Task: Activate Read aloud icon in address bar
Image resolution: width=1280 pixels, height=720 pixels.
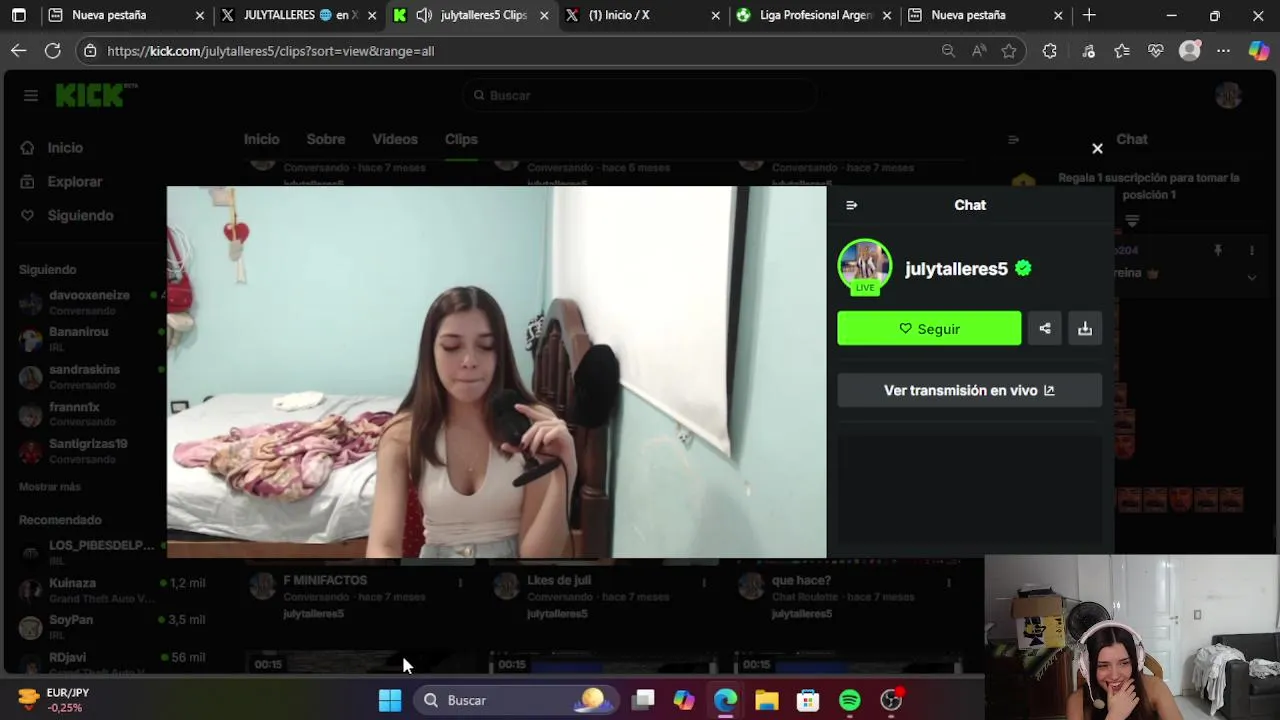Action: pos(979,50)
